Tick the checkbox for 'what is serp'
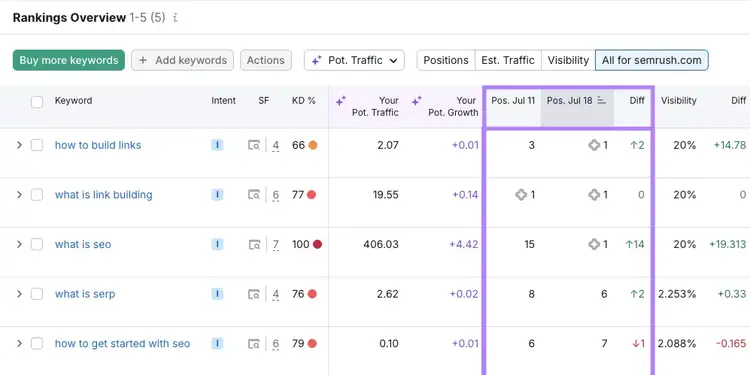This screenshot has width=750, height=375. click(37, 294)
